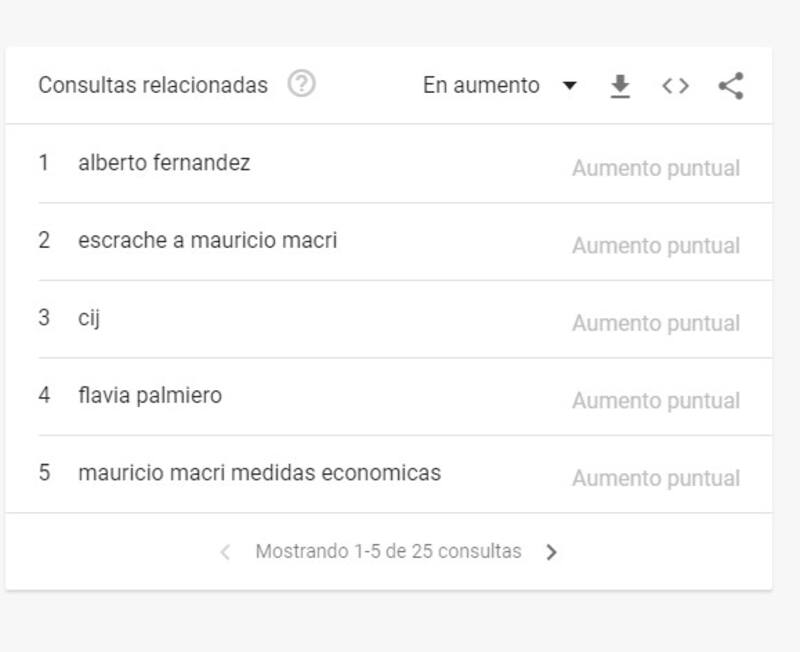Viewport: 800px width, 652px height.
Task: Click the 'Consultas relacionadas' heading
Action: tap(153, 86)
